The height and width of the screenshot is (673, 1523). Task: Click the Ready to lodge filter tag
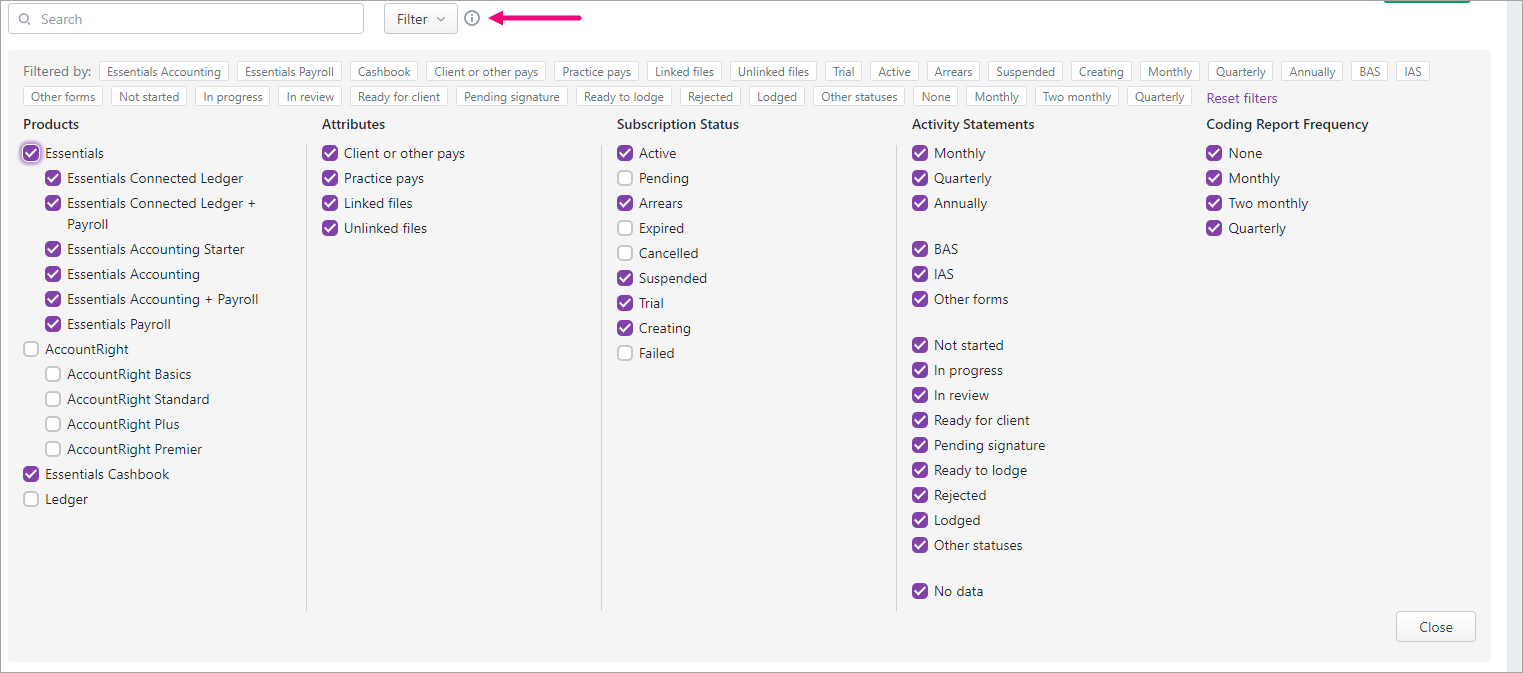(624, 97)
